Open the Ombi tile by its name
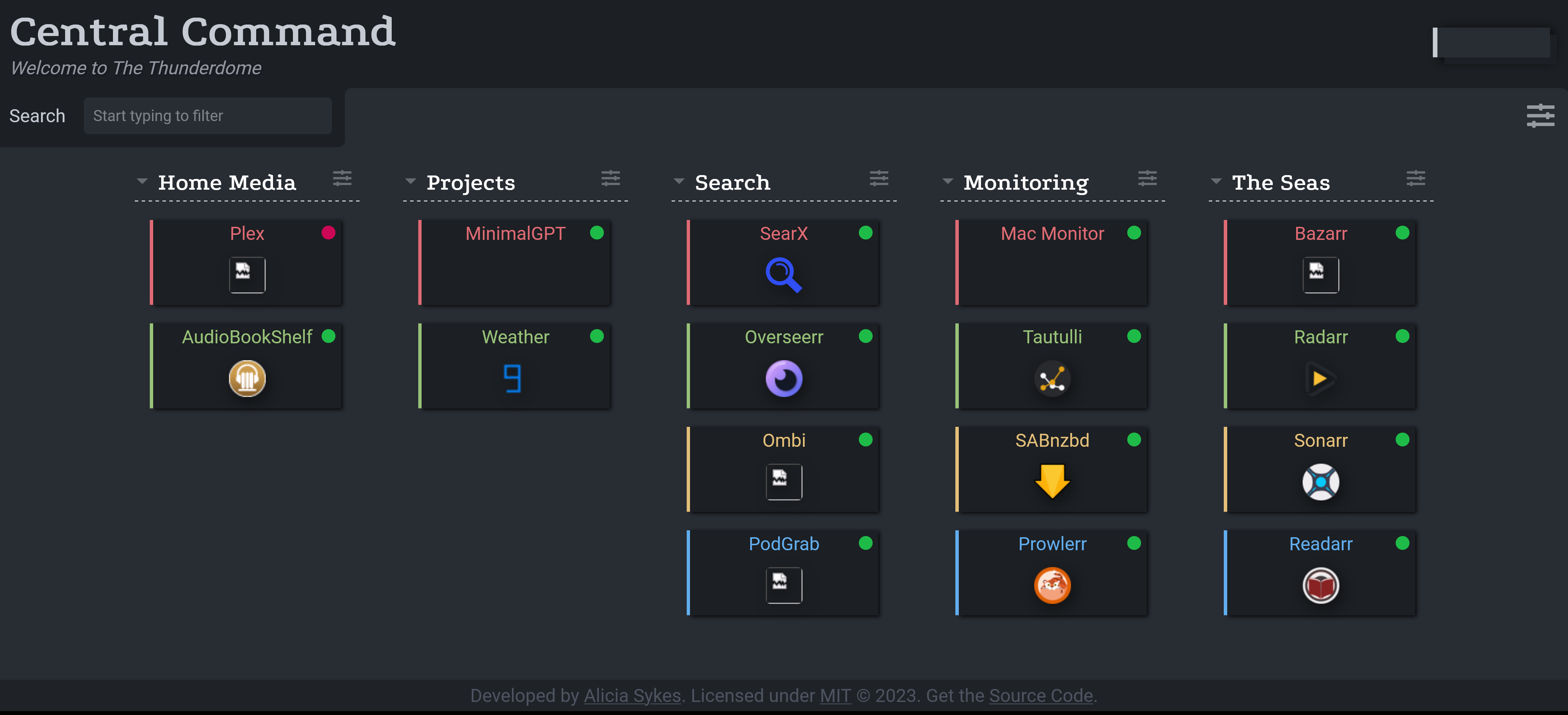Screen dimensions: 1568x715 pos(783,440)
